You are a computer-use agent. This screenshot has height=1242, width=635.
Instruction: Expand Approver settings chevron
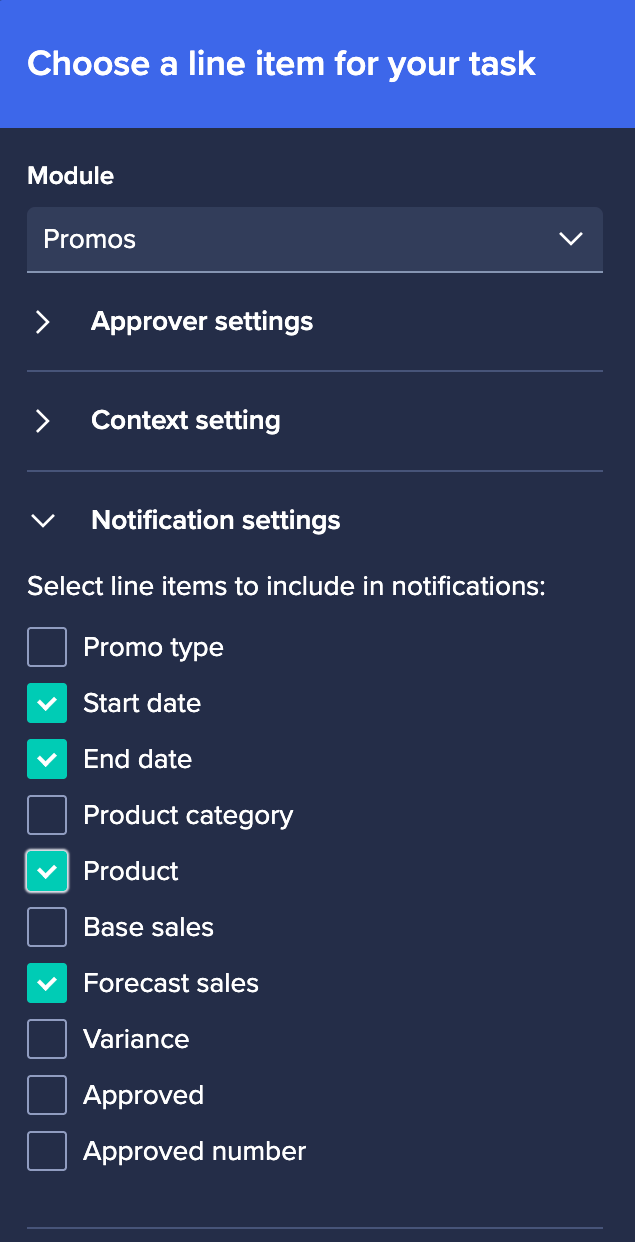43,322
